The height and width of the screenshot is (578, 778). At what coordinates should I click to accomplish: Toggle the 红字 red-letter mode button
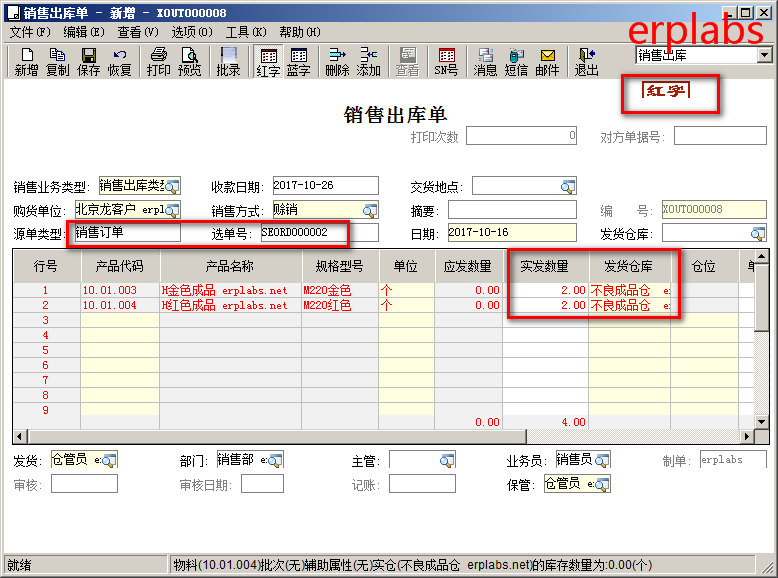tap(268, 62)
